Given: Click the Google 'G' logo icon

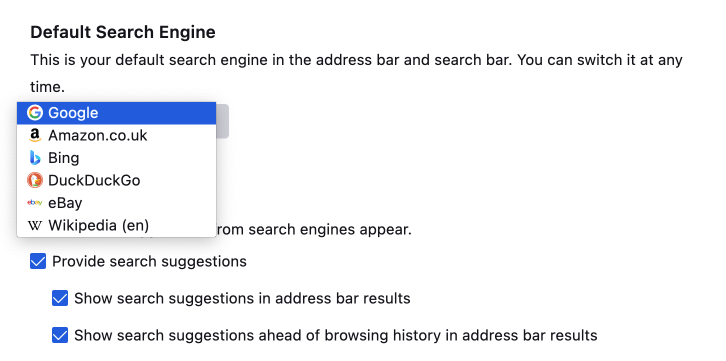Looking at the screenshot, I should [x=35, y=112].
